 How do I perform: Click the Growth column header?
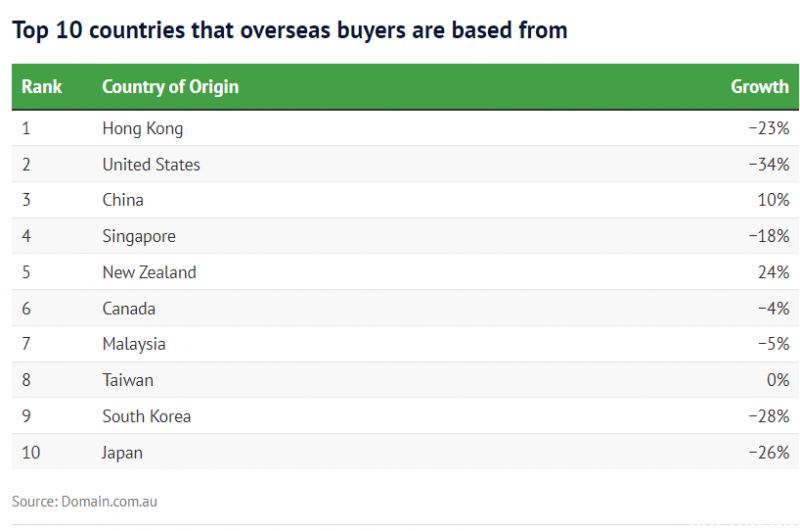(760, 87)
